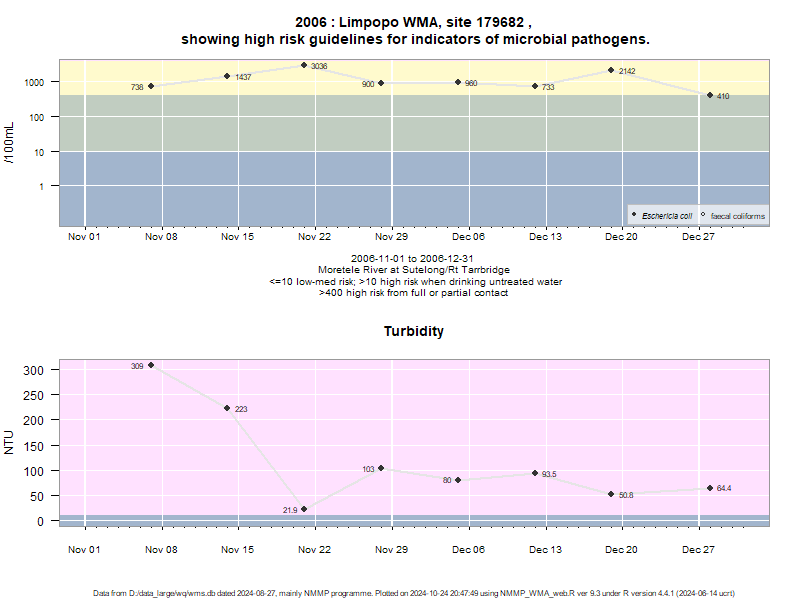Click the Turbidity chart title
The width and height of the screenshot is (800, 600).
[x=414, y=331]
